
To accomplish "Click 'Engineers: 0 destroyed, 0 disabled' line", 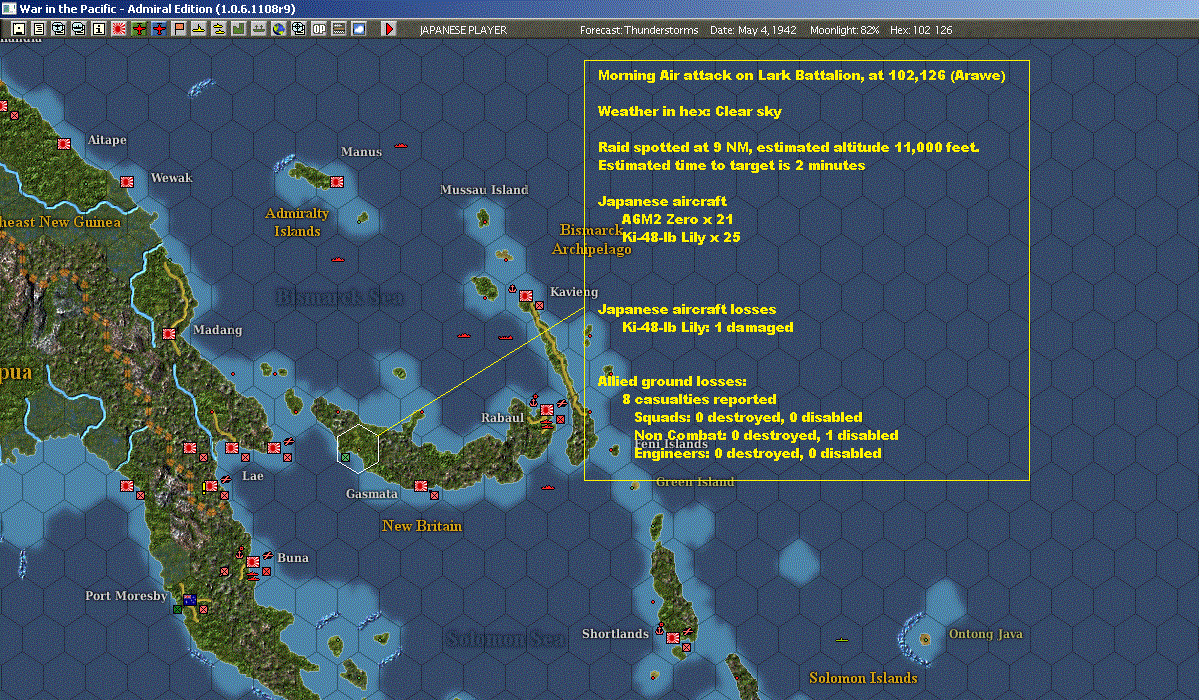I will click(758, 454).
